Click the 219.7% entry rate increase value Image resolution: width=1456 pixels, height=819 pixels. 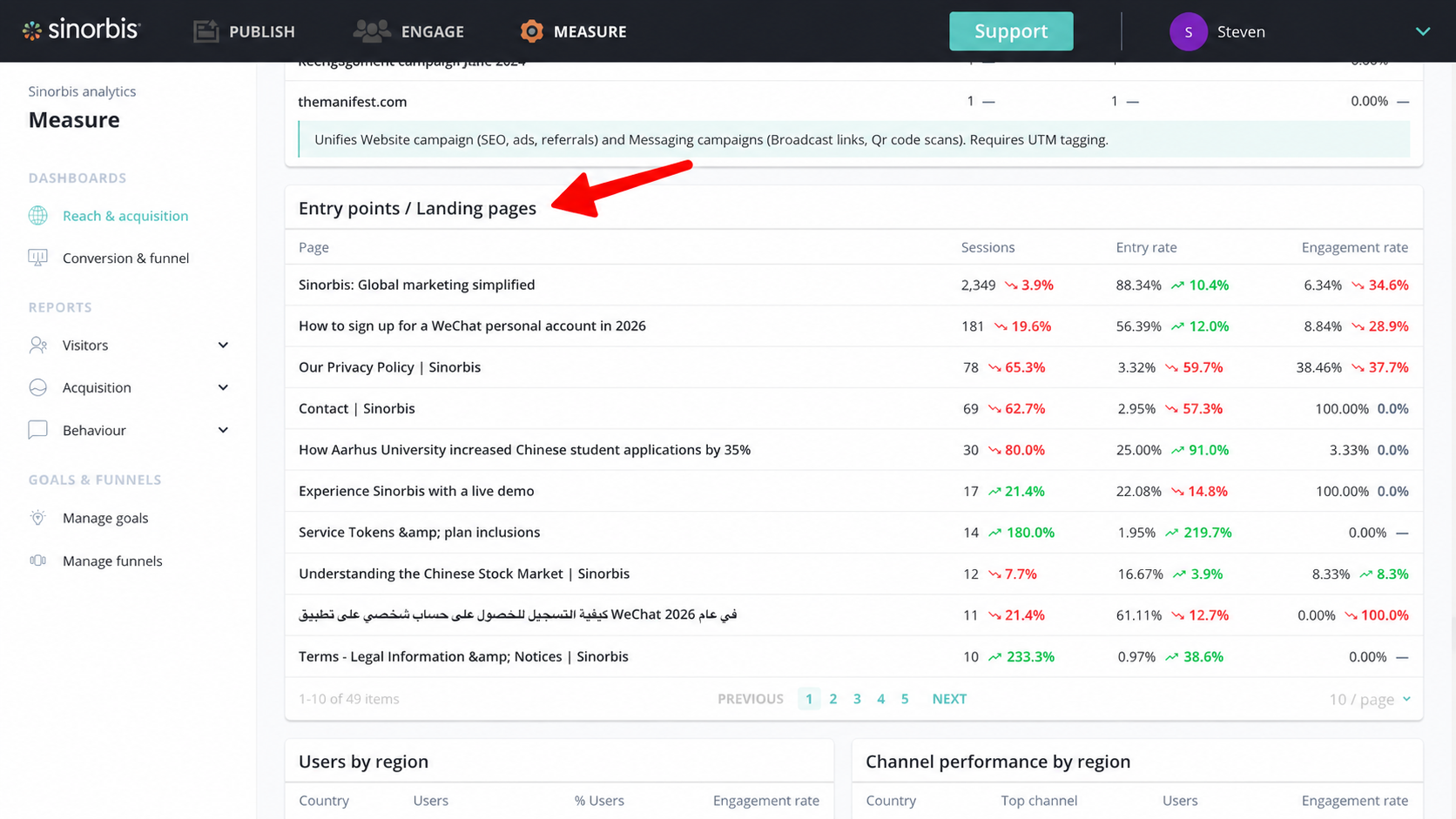point(1208,533)
